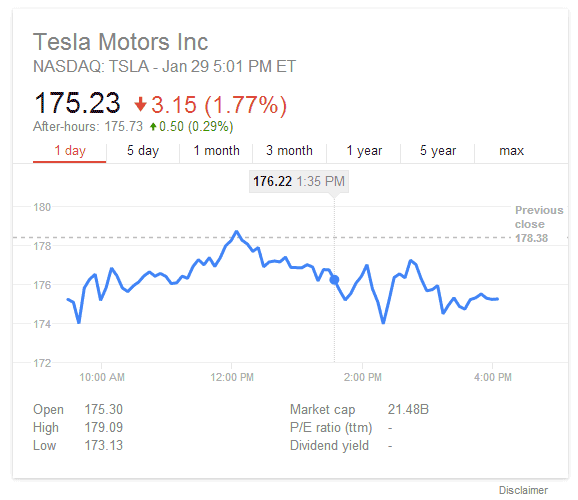Click the 10:00 AM time label
Screen dimensions: 578x500
click(x=102, y=377)
